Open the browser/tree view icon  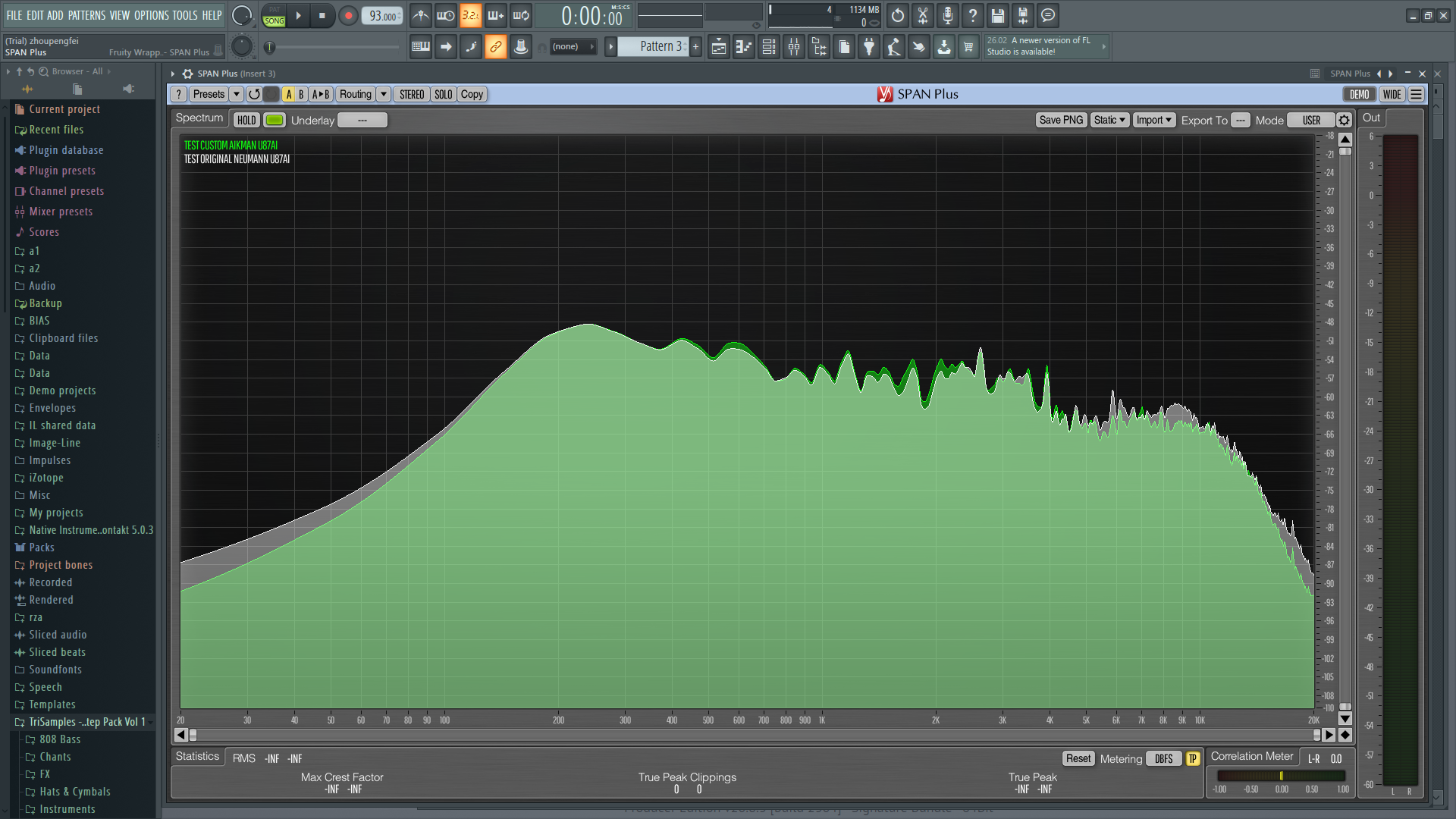pos(819,47)
